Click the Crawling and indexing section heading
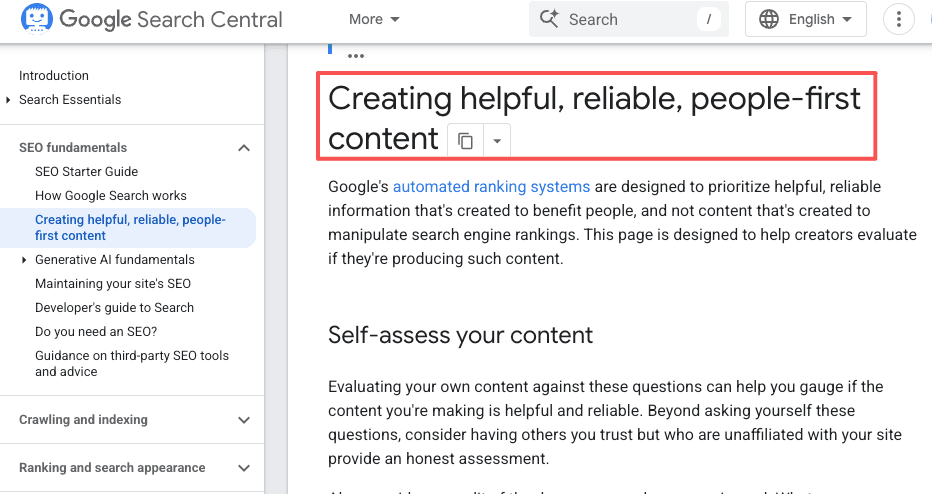The height and width of the screenshot is (494, 932). click(x=83, y=420)
